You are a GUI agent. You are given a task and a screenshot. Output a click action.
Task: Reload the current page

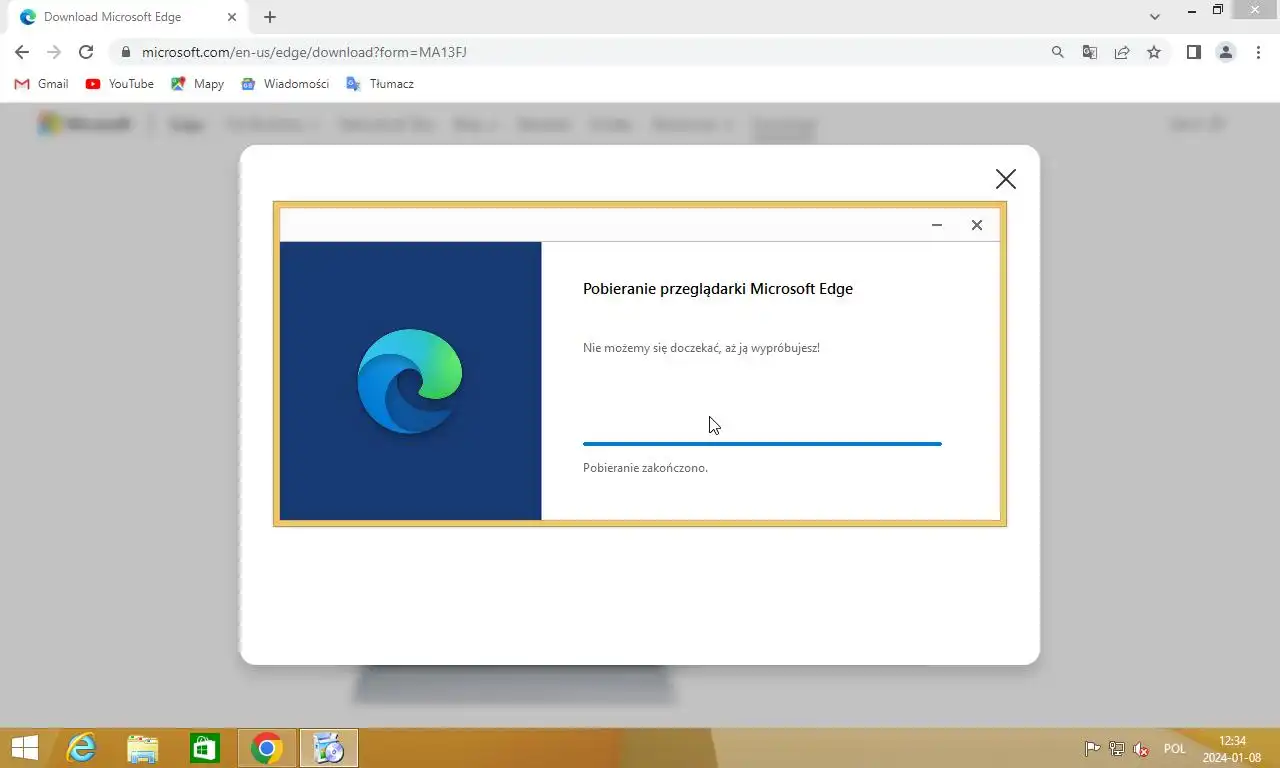pyautogui.click(x=86, y=52)
